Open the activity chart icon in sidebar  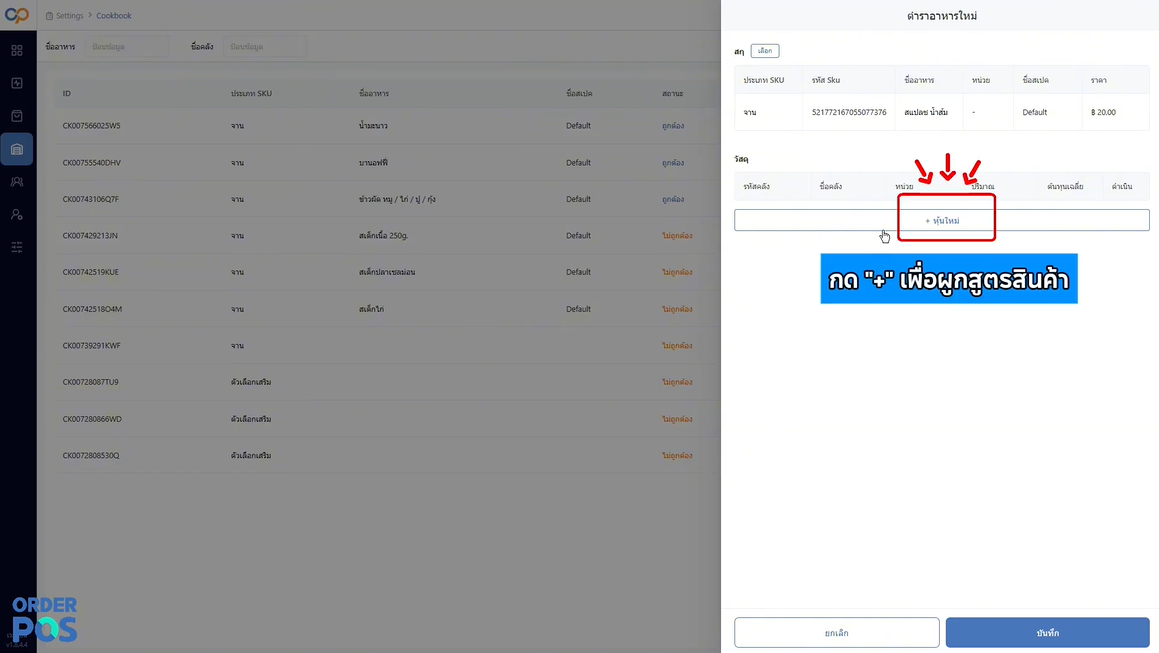[x=16, y=83]
